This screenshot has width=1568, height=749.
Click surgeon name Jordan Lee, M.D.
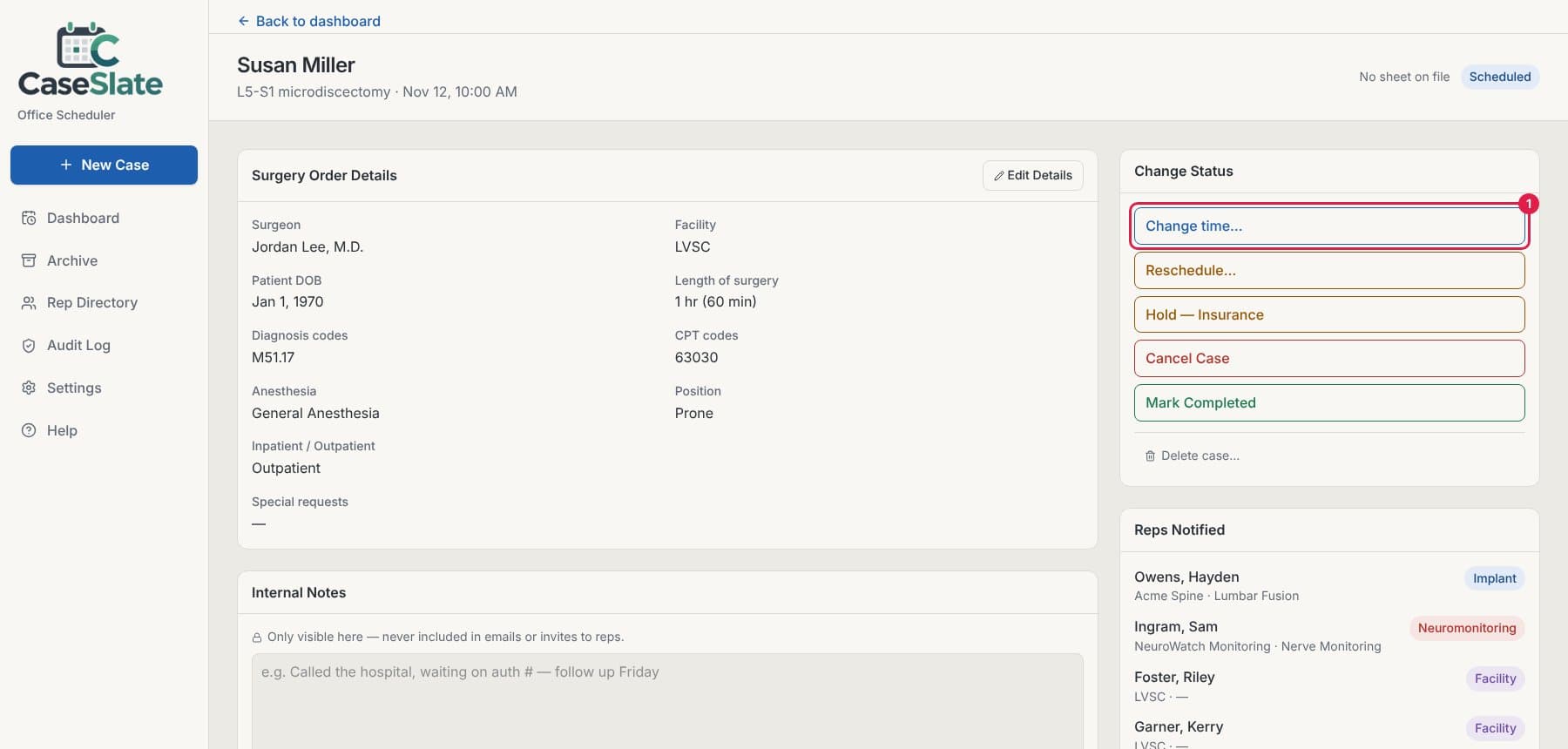coord(308,246)
